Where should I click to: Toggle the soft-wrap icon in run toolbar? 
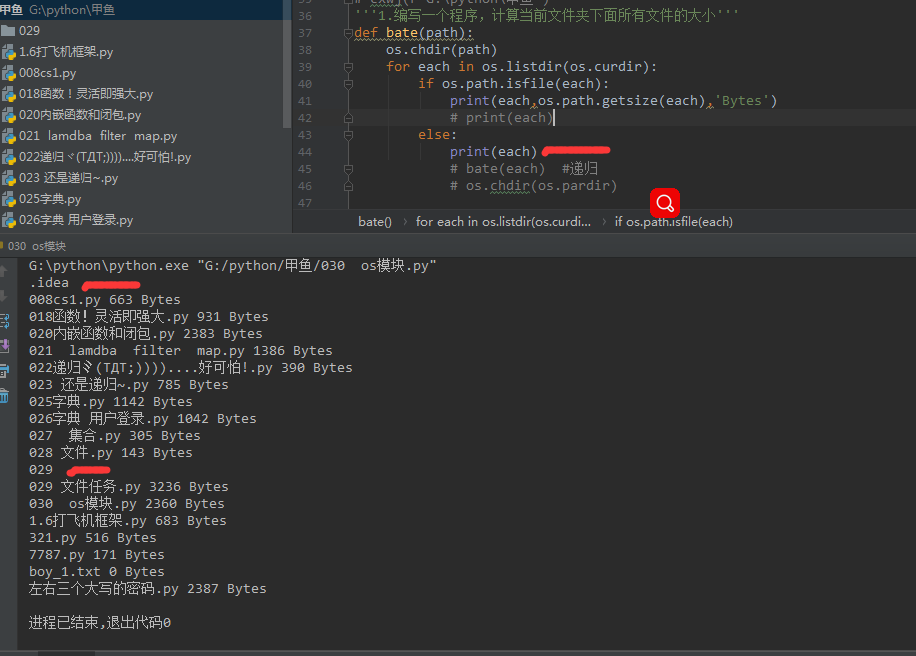point(5,320)
